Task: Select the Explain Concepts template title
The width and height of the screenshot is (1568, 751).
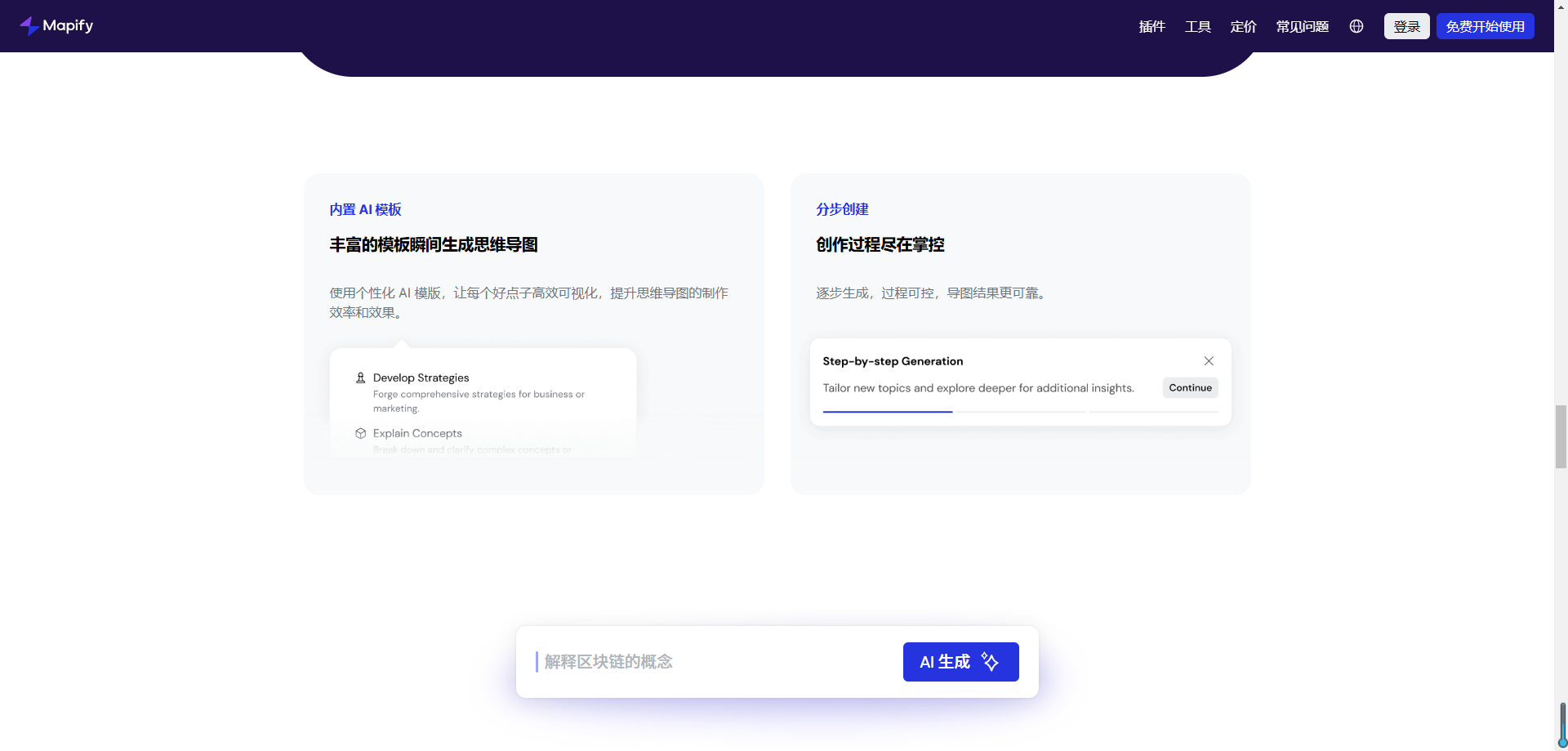Action: pyautogui.click(x=417, y=433)
